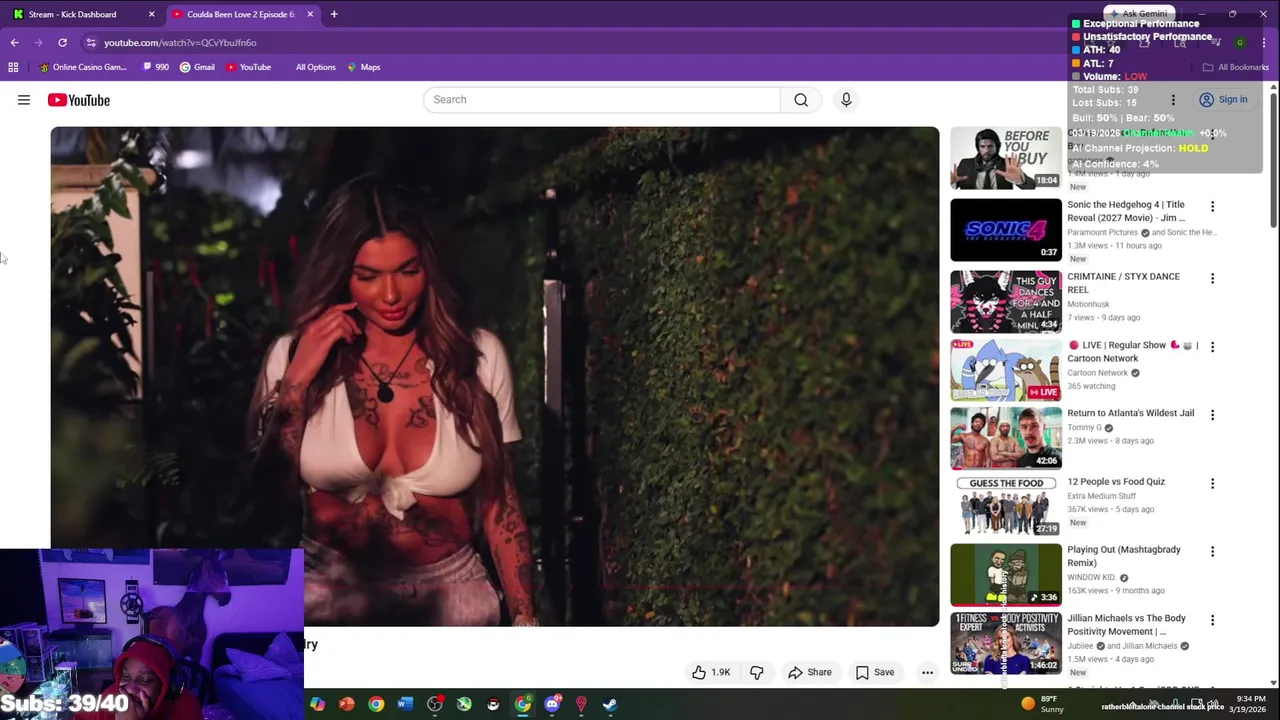Viewport: 1280px width, 720px height.
Task: Open the 990 bookmark
Action: 155,67
